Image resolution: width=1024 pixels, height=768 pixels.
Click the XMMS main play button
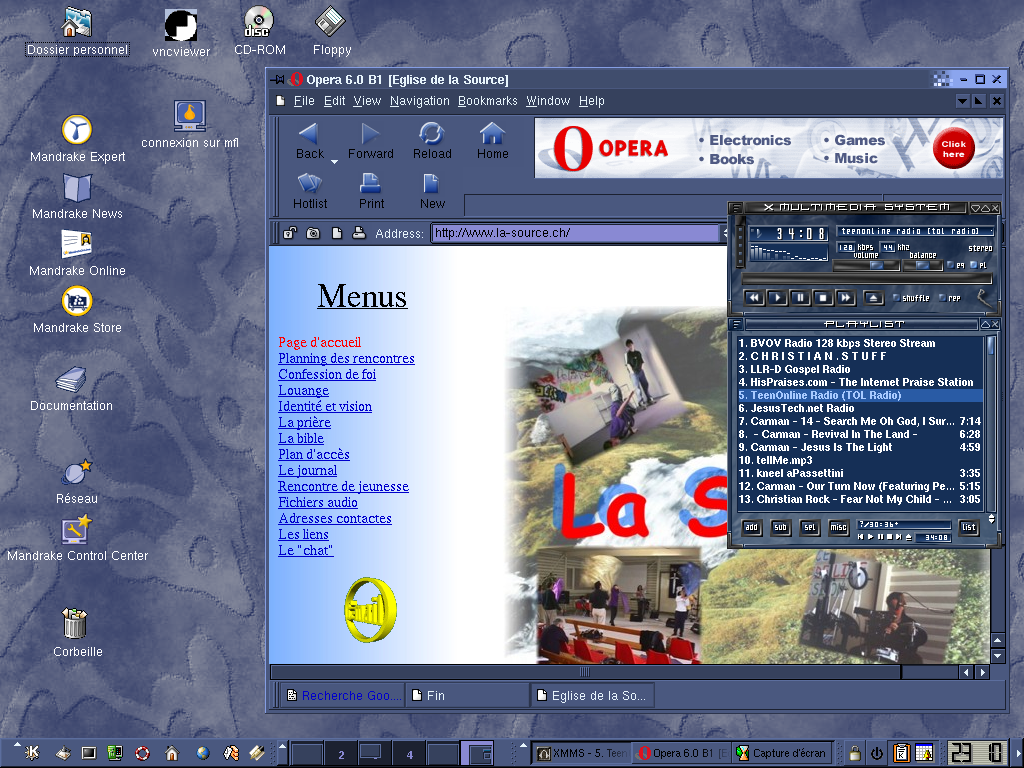[777, 298]
